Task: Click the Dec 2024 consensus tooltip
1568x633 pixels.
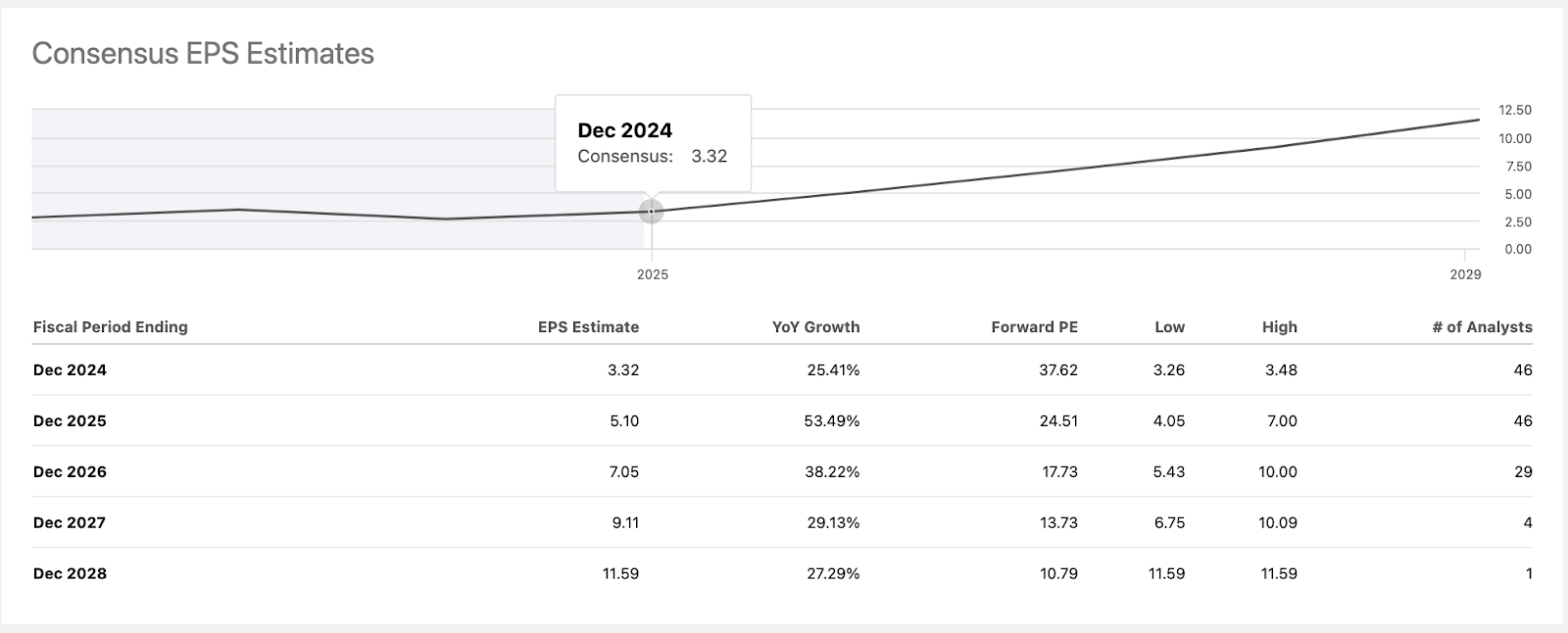Action: (x=653, y=143)
